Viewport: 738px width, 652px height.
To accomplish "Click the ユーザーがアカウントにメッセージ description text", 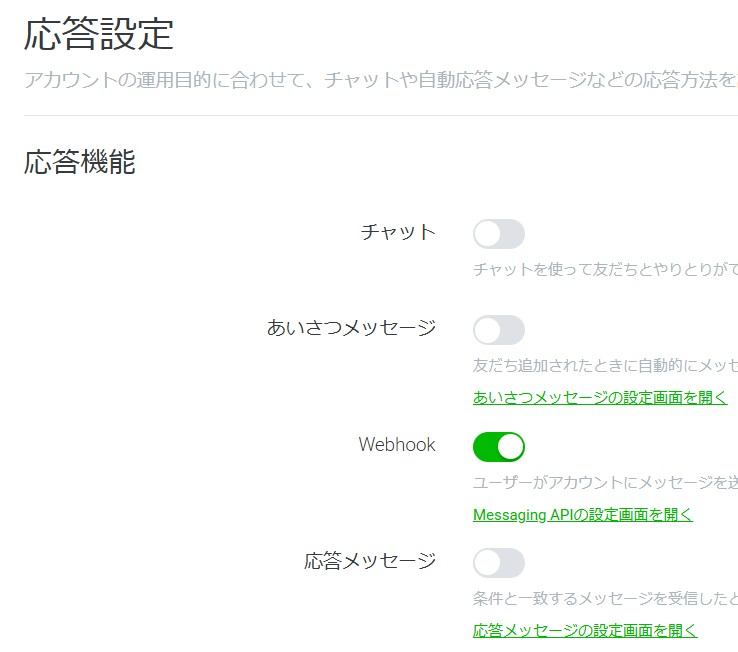I will click(x=605, y=483).
